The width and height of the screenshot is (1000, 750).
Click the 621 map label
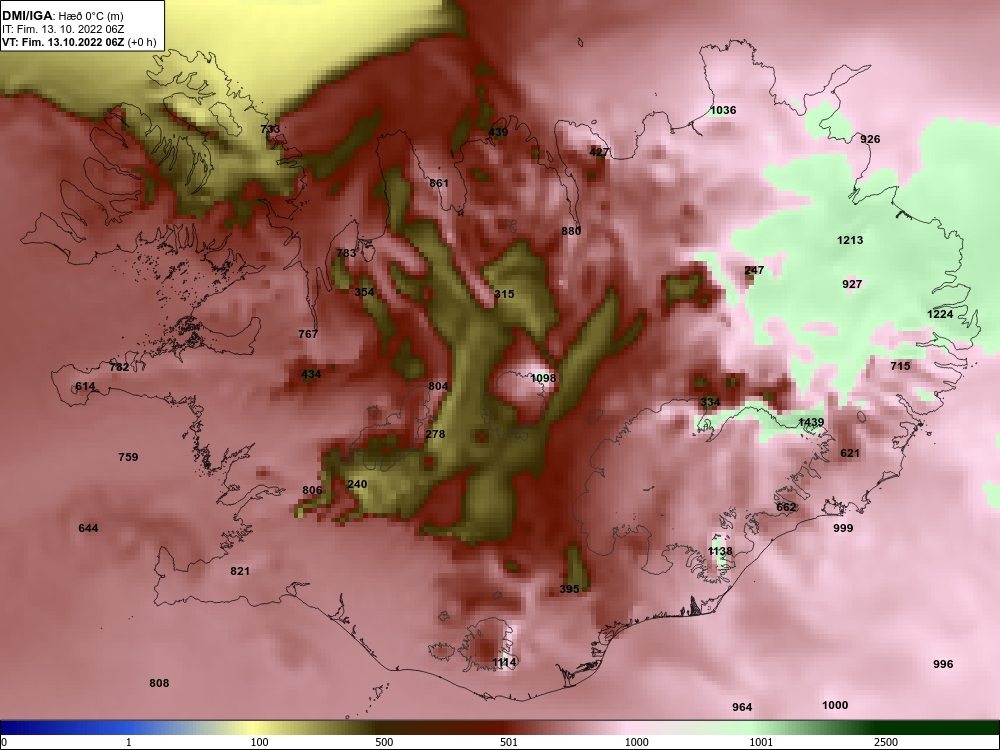[850, 453]
